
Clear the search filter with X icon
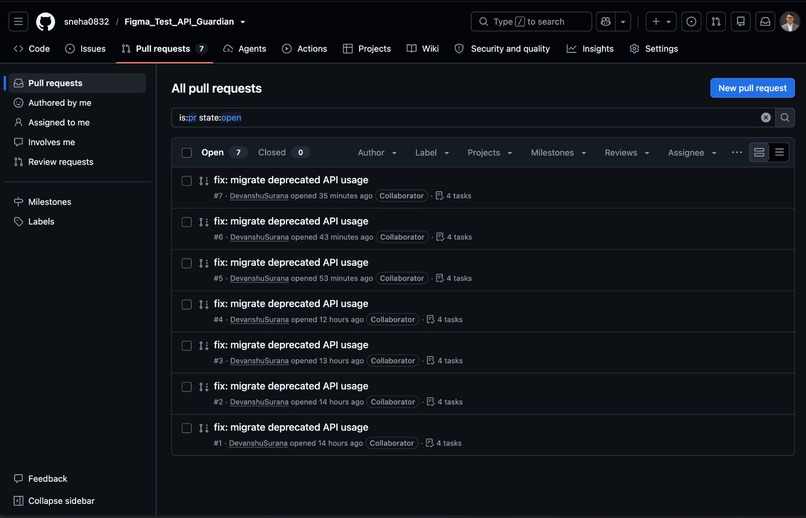point(765,118)
